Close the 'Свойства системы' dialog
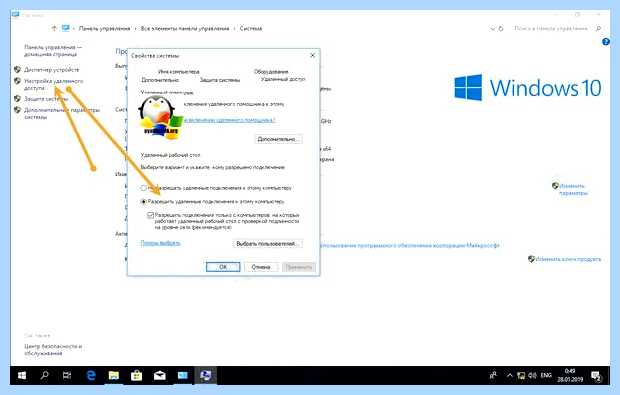This screenshot has width=620, height=395. [312, 55]
